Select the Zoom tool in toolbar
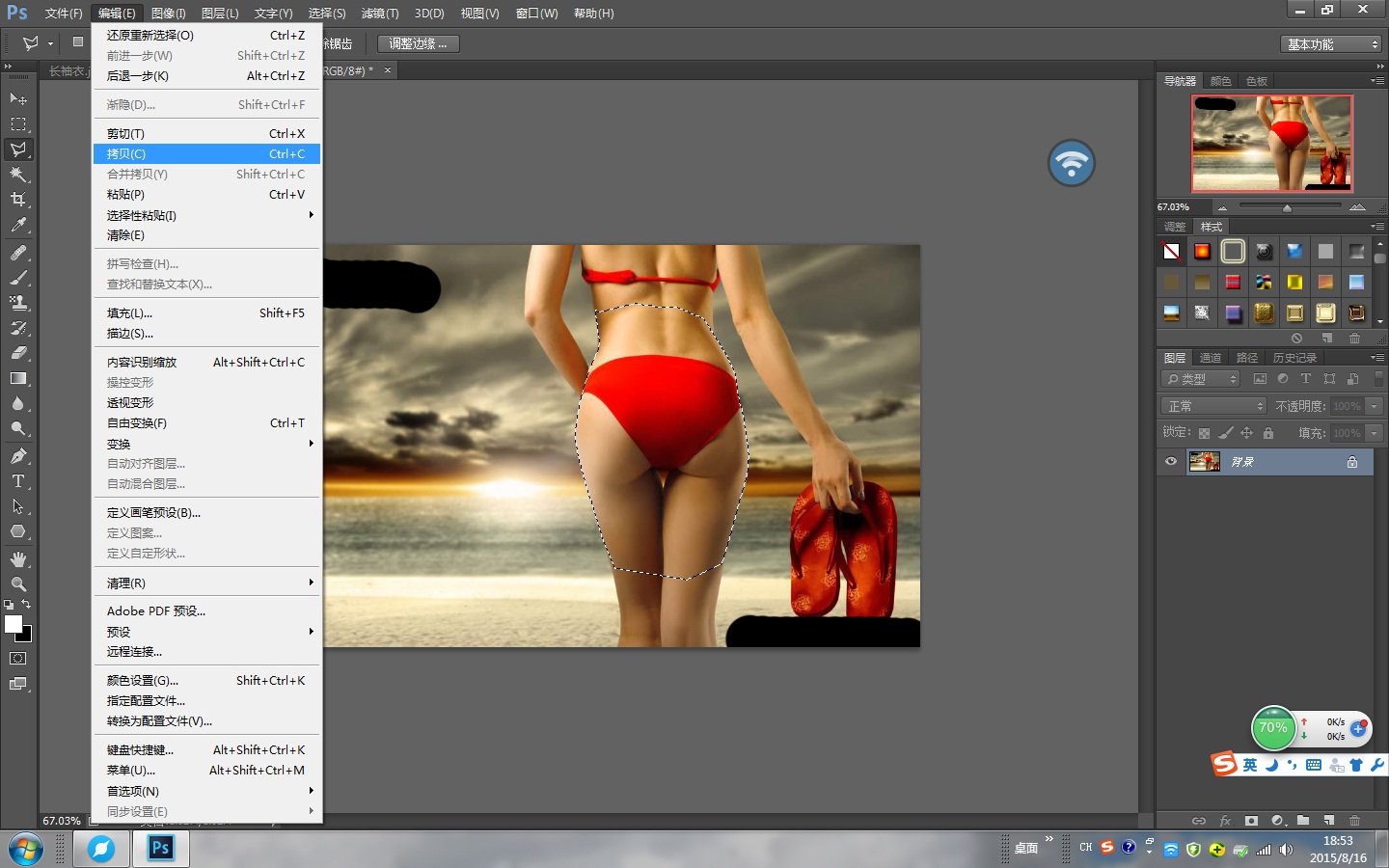Screen dimensions: 1389x868 pyautogui.click(x=18, y=584)
